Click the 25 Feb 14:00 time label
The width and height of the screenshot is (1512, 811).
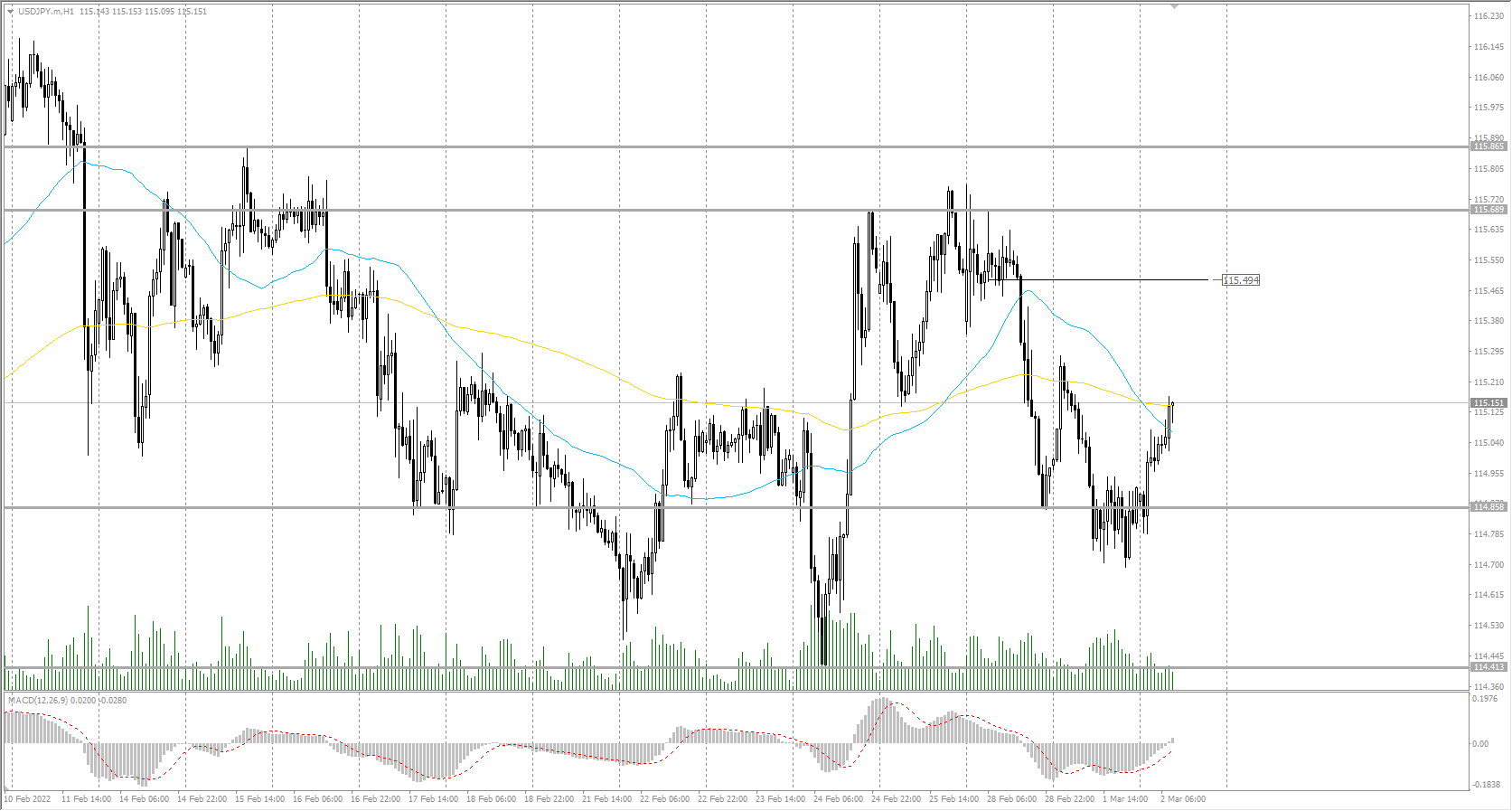click(x=954, y=799)
